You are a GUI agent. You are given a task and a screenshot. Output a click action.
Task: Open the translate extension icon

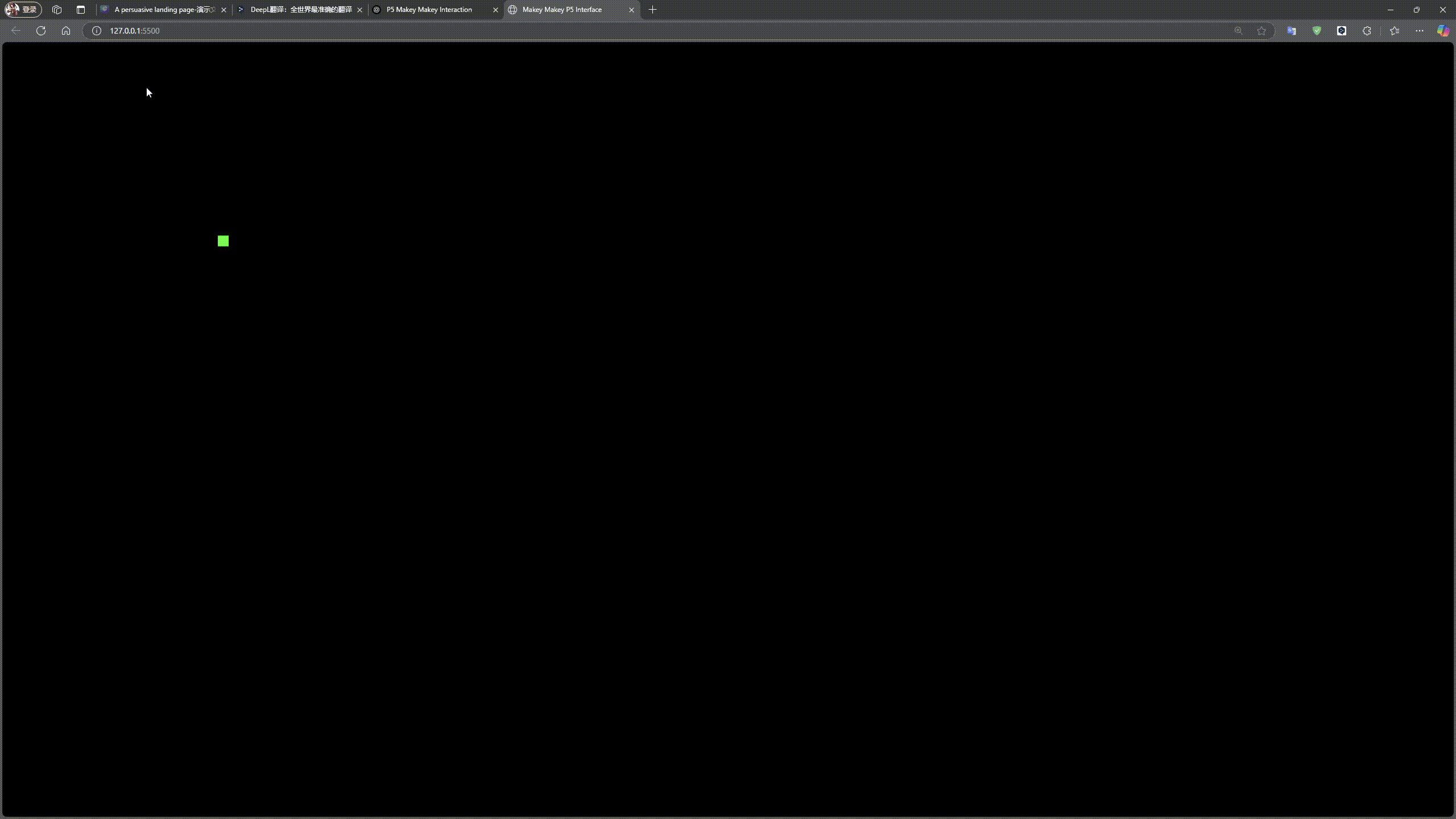tap(1290, 31)
